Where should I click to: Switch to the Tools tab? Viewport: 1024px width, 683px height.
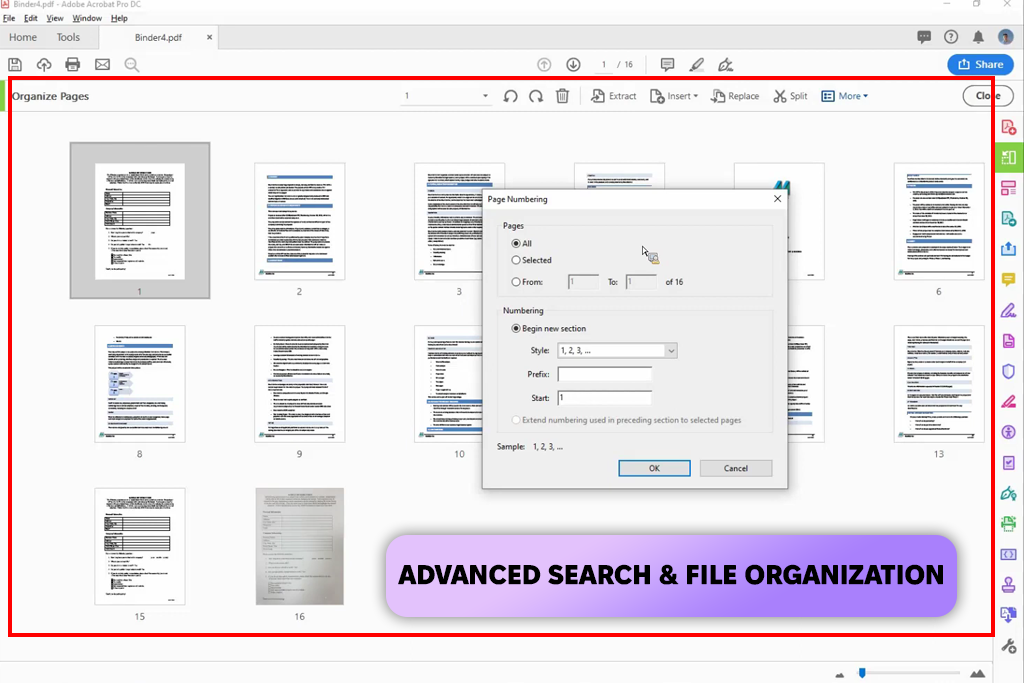tap(68, 37)
